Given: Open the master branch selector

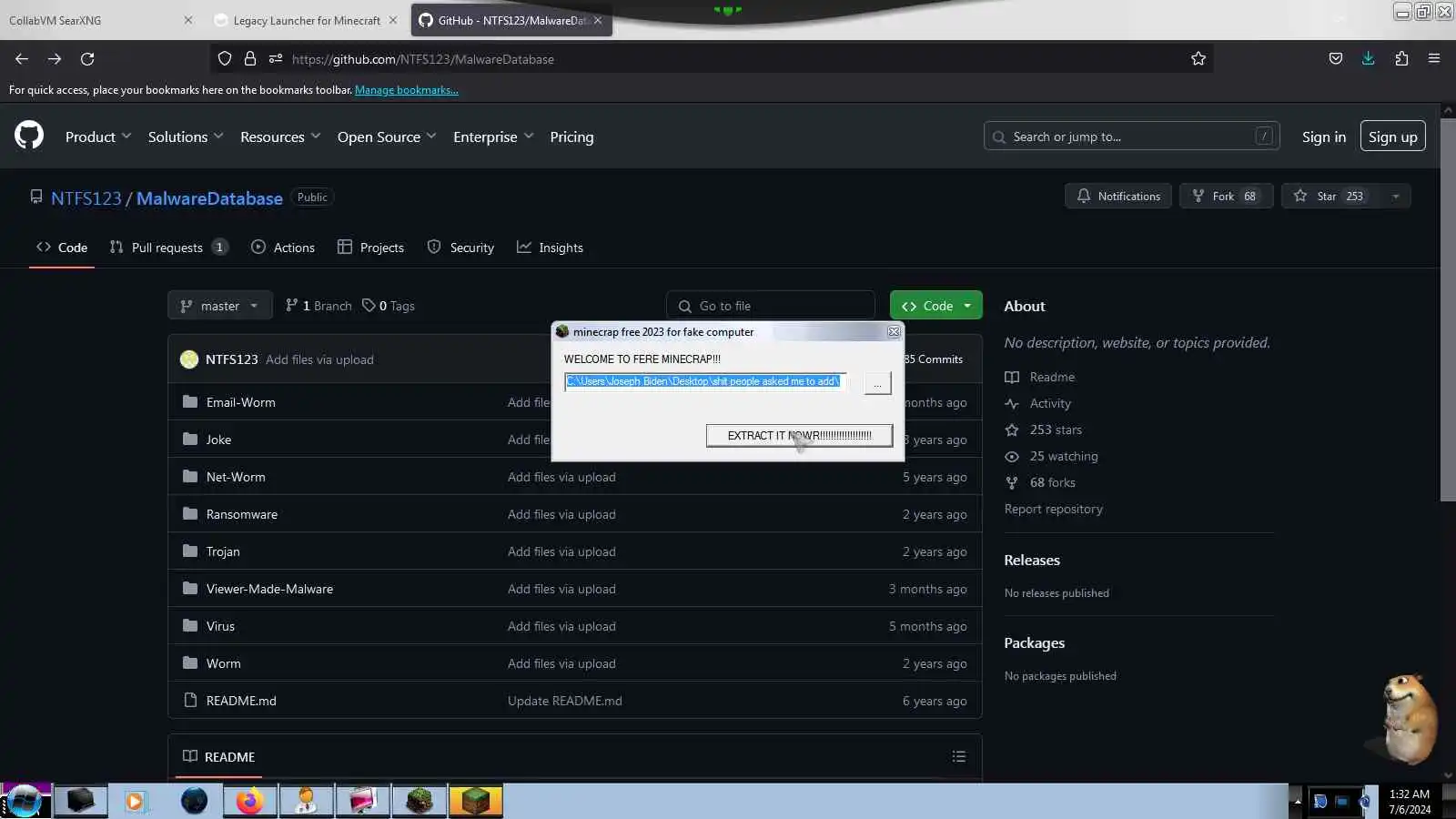Looking at the screenshot, I should pyautogui.click(x=220, y=306).
